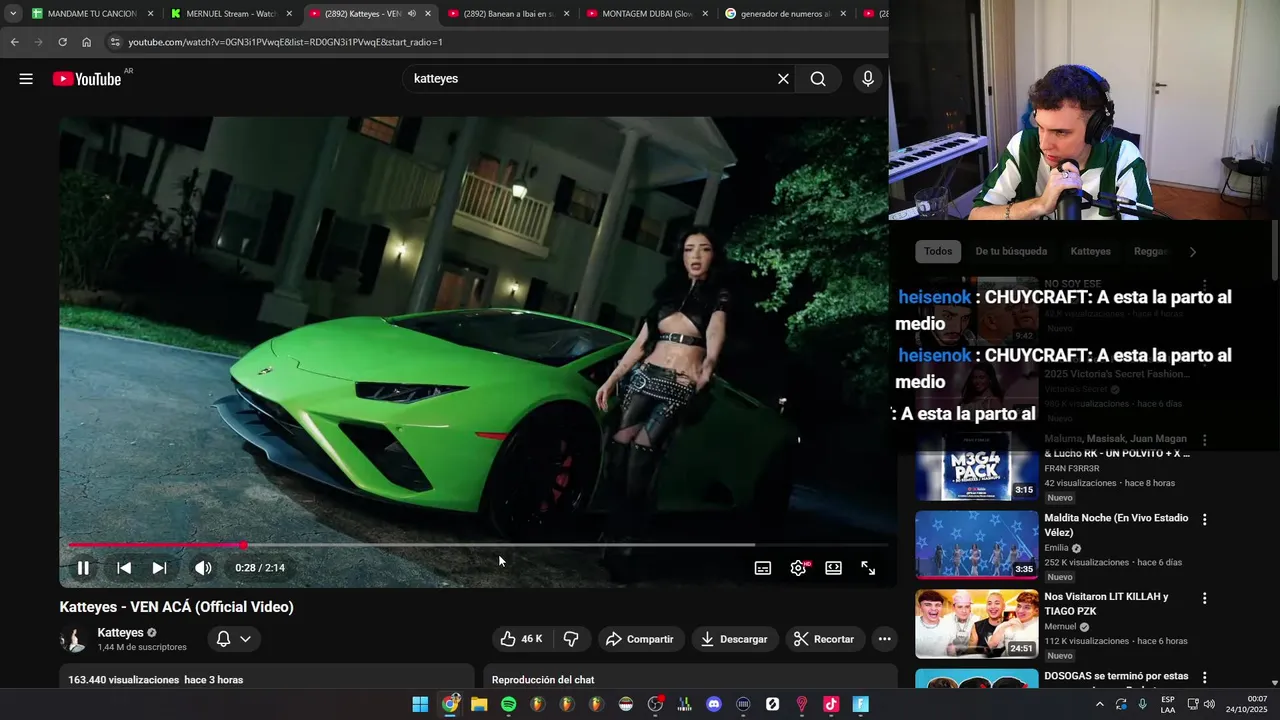The width and height of the screenshot is (1280, 720).
Task: Open the Katteyes channel avatar
Action: point(73,640)
